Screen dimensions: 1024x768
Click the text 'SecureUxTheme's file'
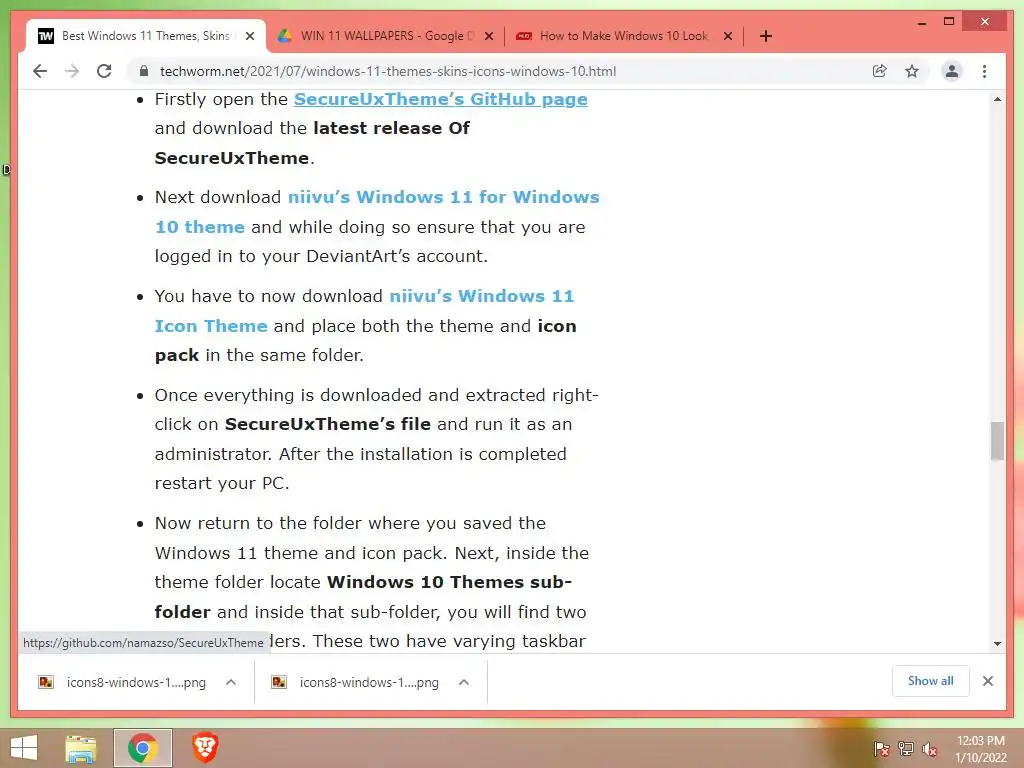(x=328, y=424)
